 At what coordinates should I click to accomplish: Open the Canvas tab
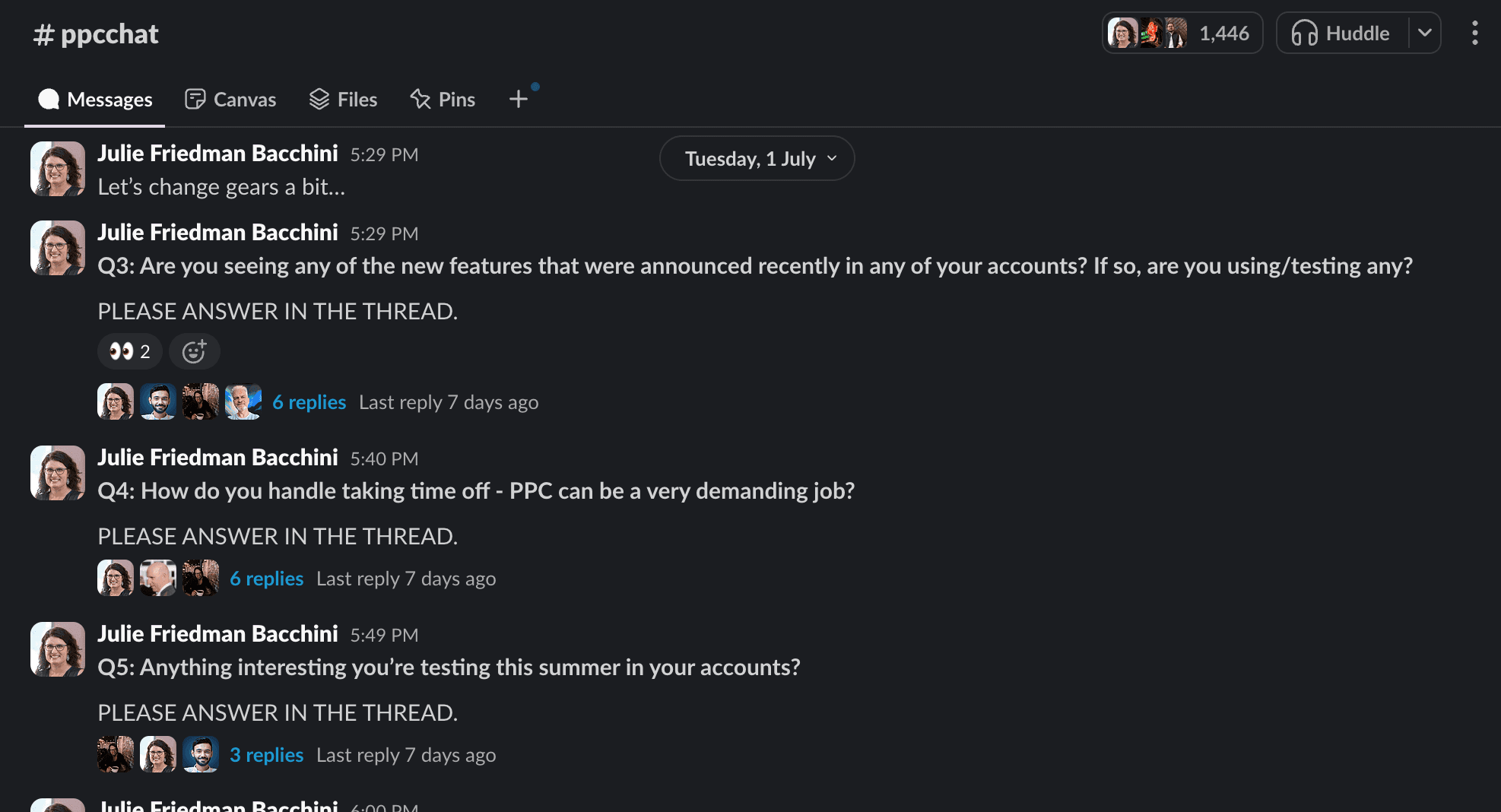[x=230, y=99]
